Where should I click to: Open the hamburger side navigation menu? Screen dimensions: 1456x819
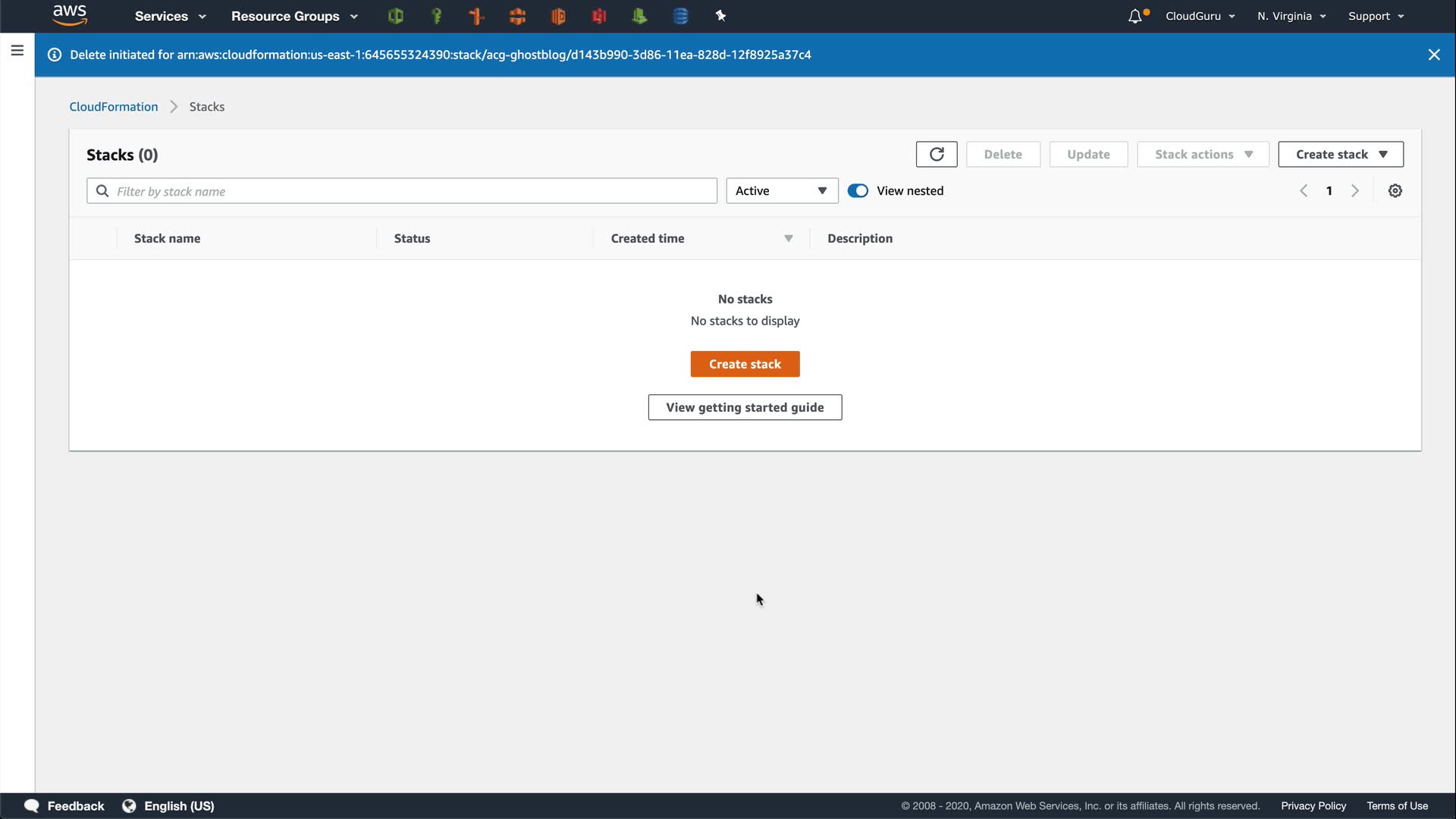17,51
